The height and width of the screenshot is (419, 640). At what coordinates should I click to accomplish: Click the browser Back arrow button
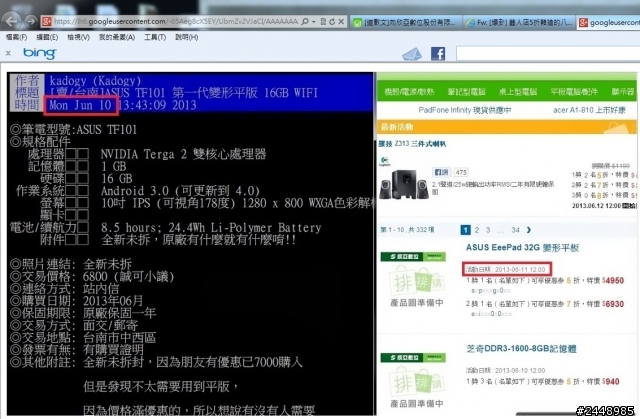[x=11, y=20]
